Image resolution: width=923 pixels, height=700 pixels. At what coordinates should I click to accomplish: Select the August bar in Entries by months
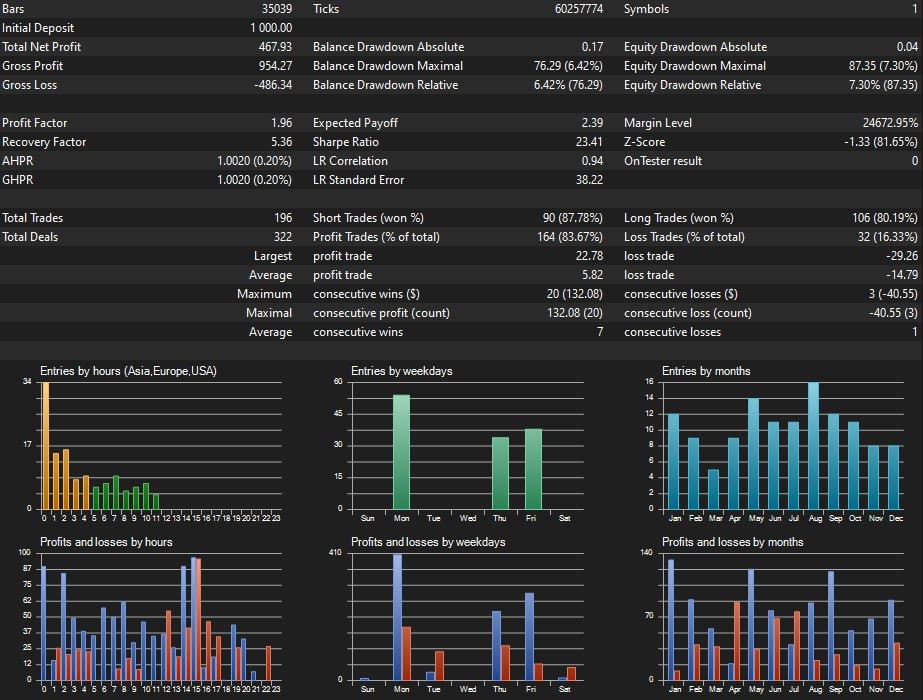813,445
